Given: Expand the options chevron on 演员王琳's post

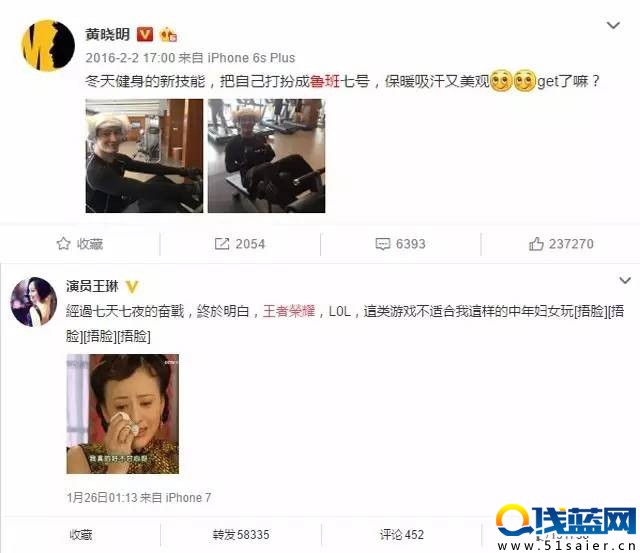Looking at the screenshot, I should point(625,281).
